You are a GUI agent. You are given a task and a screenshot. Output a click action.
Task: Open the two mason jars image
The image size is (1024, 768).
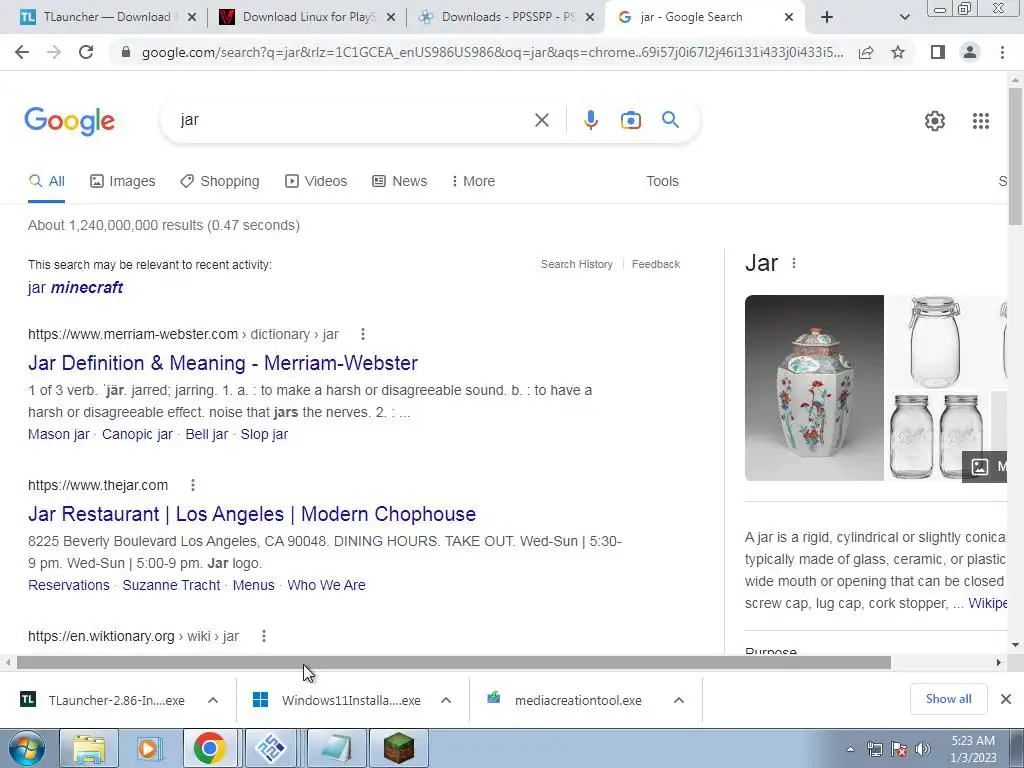click(x=936, y=436)
